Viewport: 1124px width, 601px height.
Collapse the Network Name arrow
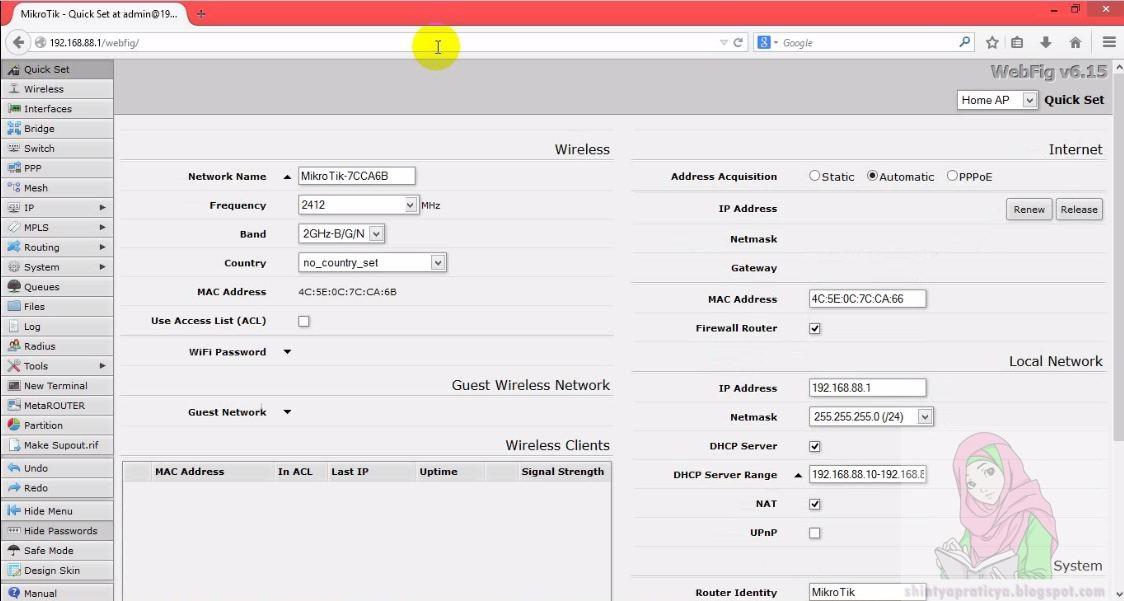pos(287,176)
